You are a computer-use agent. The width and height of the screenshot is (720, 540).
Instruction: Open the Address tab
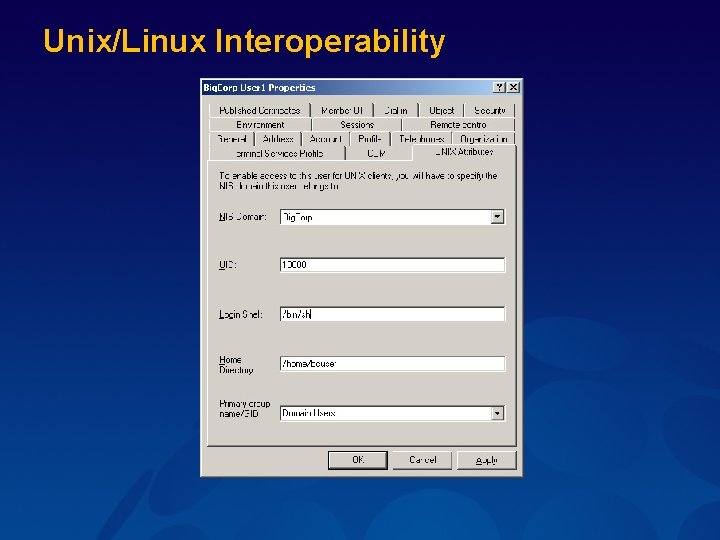coord(278,139)
